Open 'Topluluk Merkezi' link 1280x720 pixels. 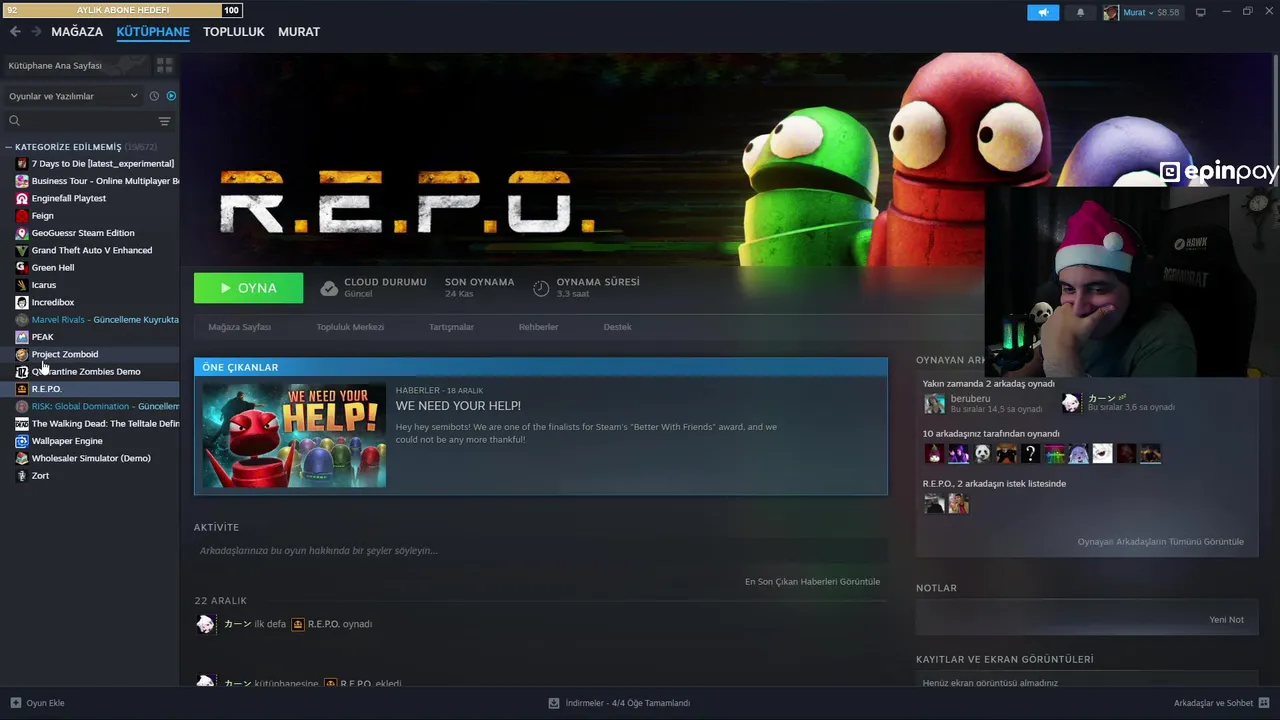(350, 327)
